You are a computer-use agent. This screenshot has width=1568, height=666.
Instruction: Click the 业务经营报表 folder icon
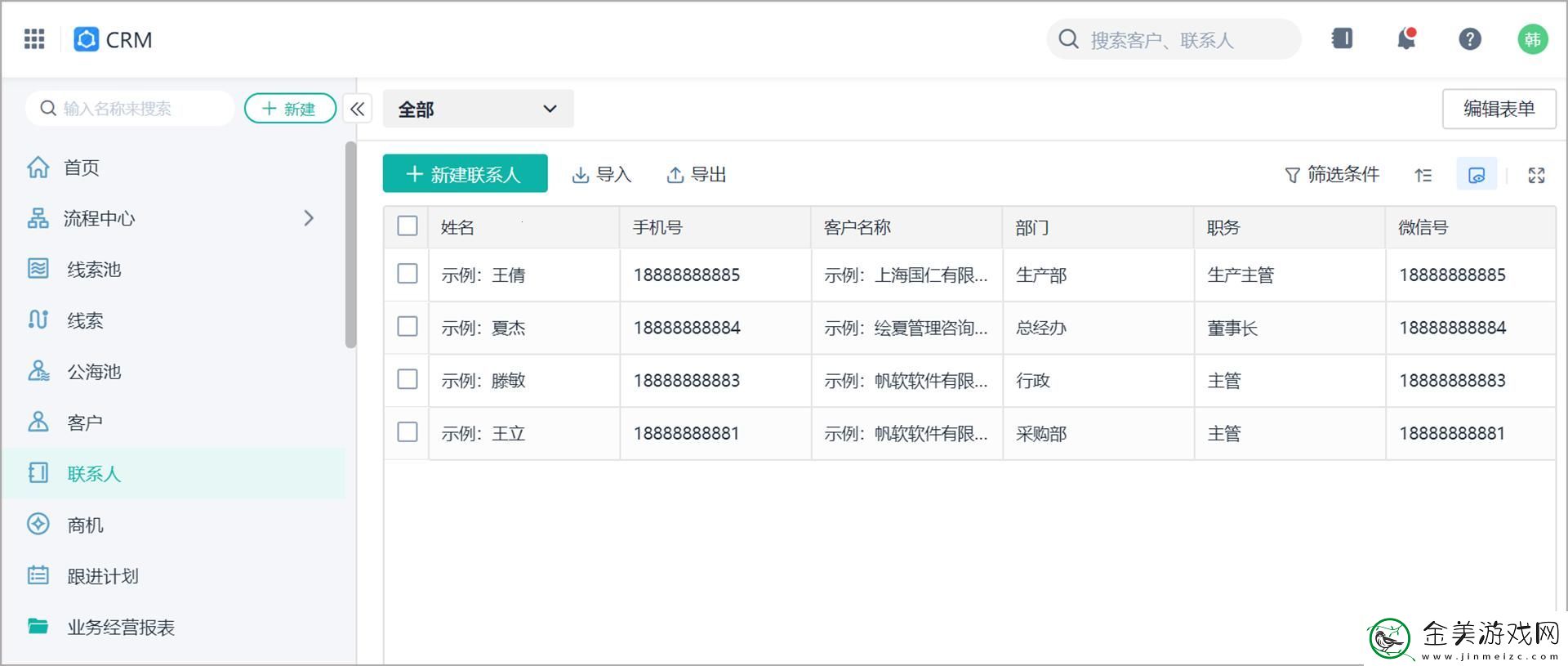tap(38, 627)
